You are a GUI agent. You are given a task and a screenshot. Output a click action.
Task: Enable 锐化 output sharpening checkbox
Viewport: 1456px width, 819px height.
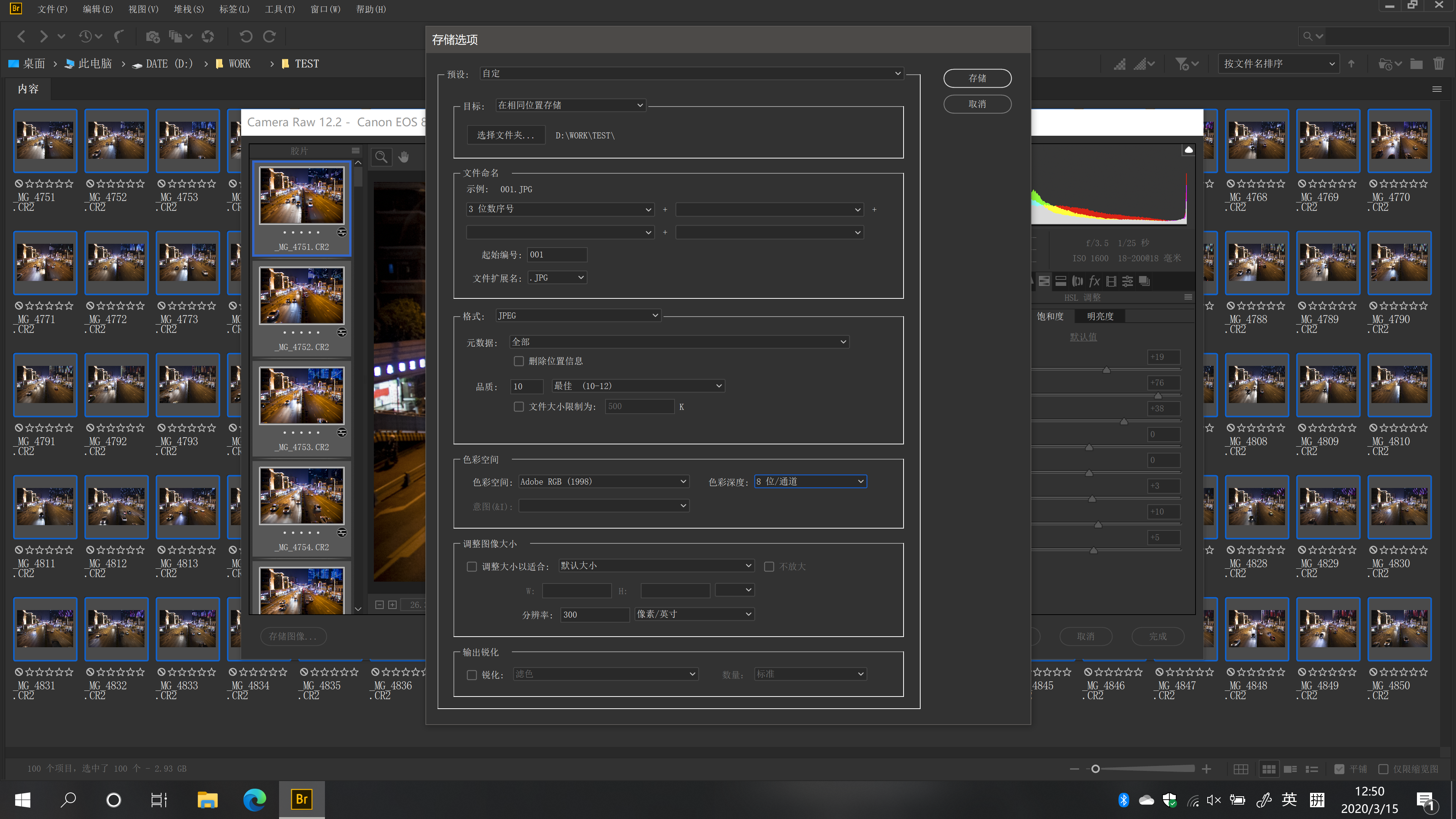point(471,675)
